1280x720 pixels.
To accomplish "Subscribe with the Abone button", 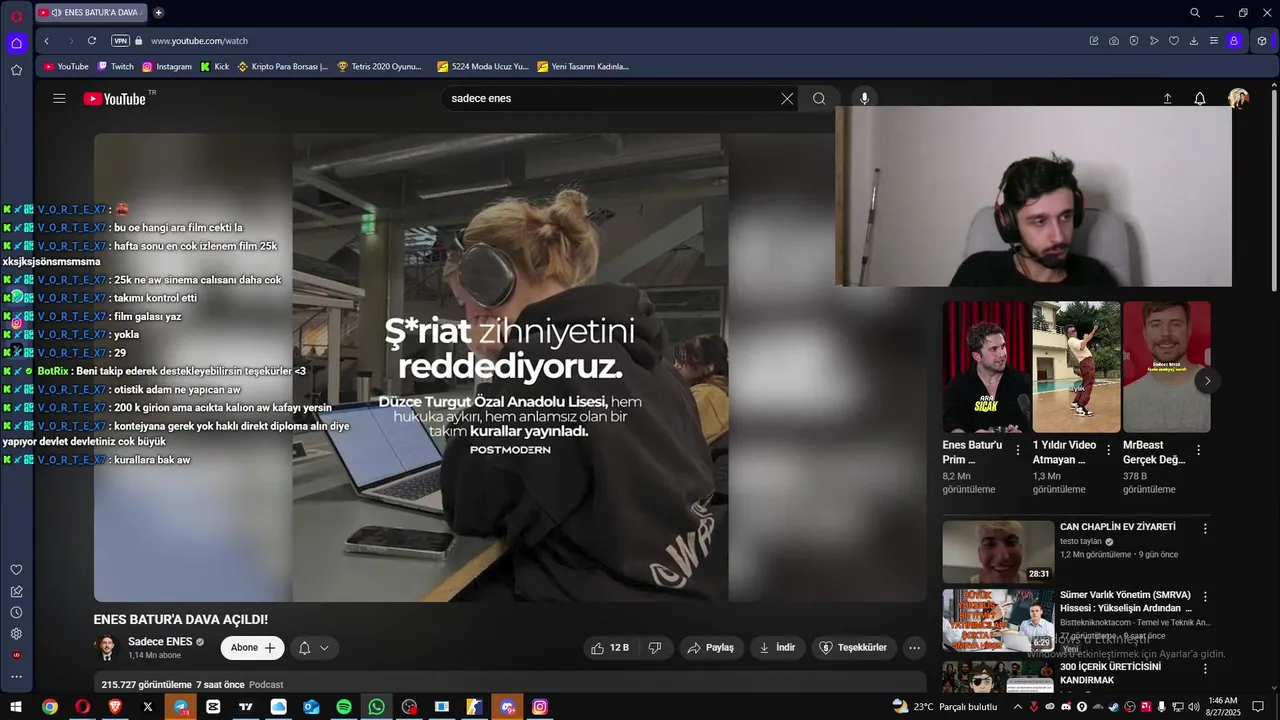I will [x=252, y=647].
